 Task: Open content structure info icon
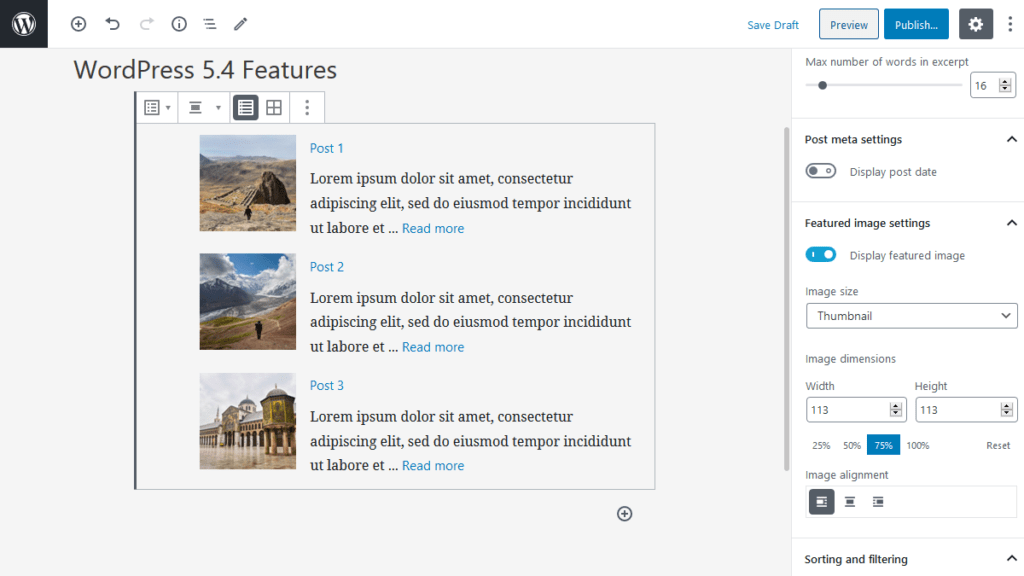point(179,24)
